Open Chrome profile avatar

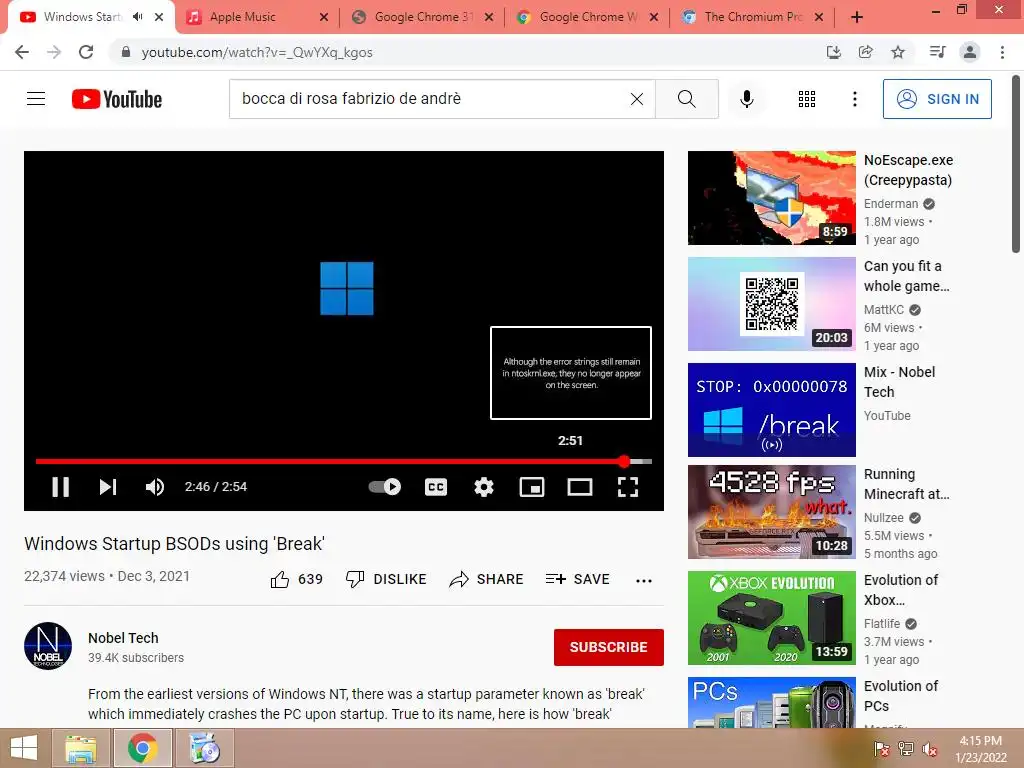pyautogui.click(x=970, y=52)
